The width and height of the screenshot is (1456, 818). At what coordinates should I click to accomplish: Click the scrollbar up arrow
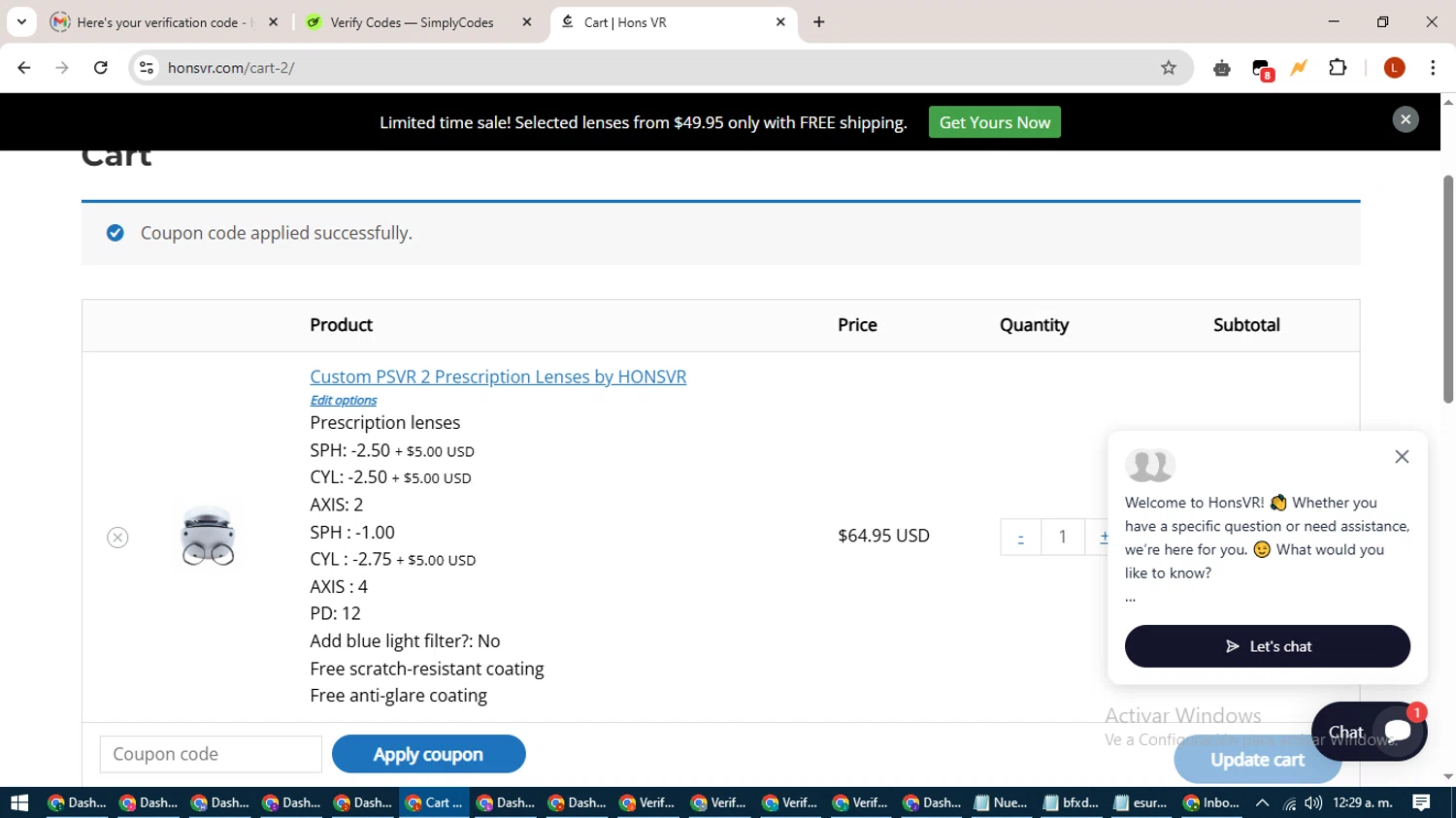pos(1448,101)
